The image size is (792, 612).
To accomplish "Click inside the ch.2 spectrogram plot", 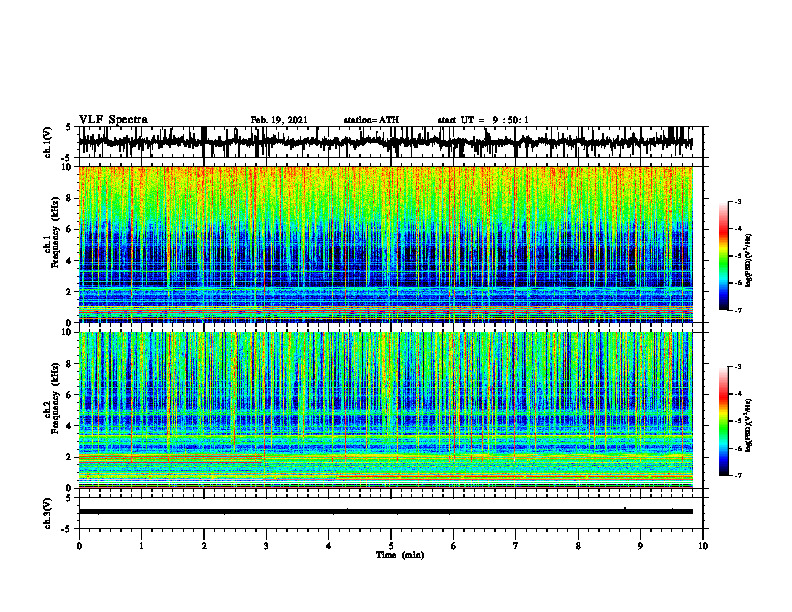I will coord(386,410).
